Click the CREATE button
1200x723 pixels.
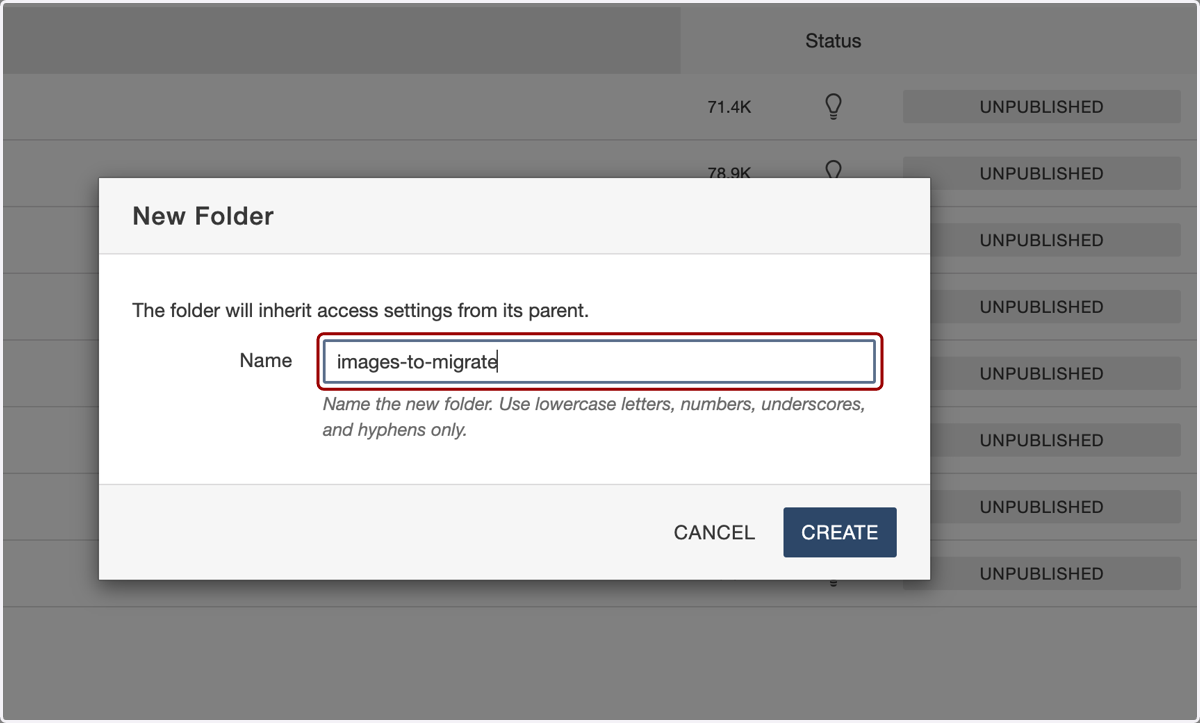[x=840, y=533]
